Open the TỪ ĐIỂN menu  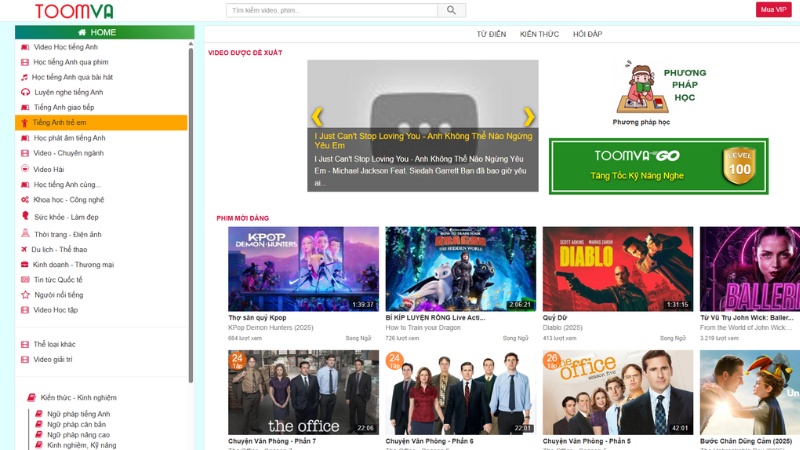(x=491, y=34)
